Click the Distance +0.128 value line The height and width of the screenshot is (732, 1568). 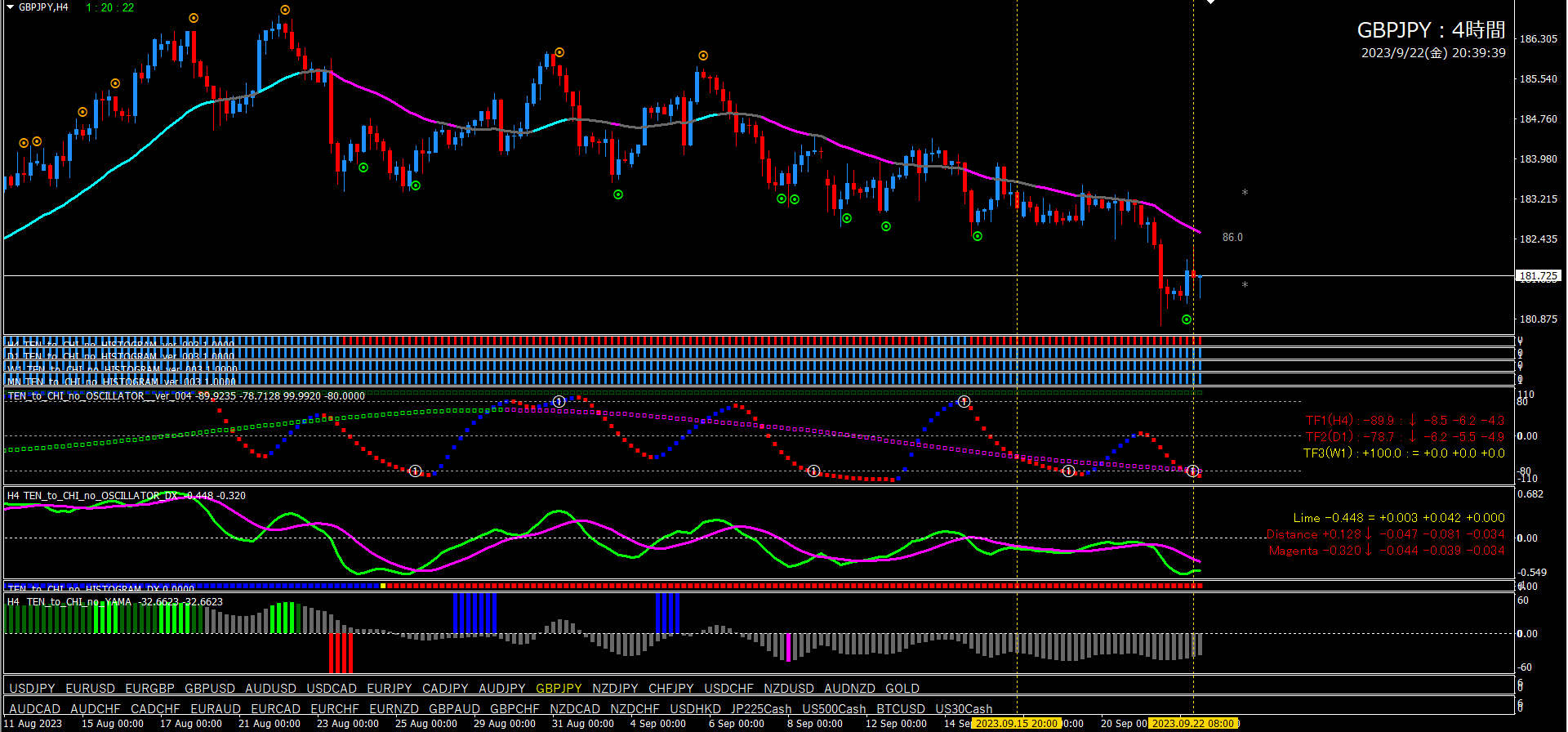1385,534
